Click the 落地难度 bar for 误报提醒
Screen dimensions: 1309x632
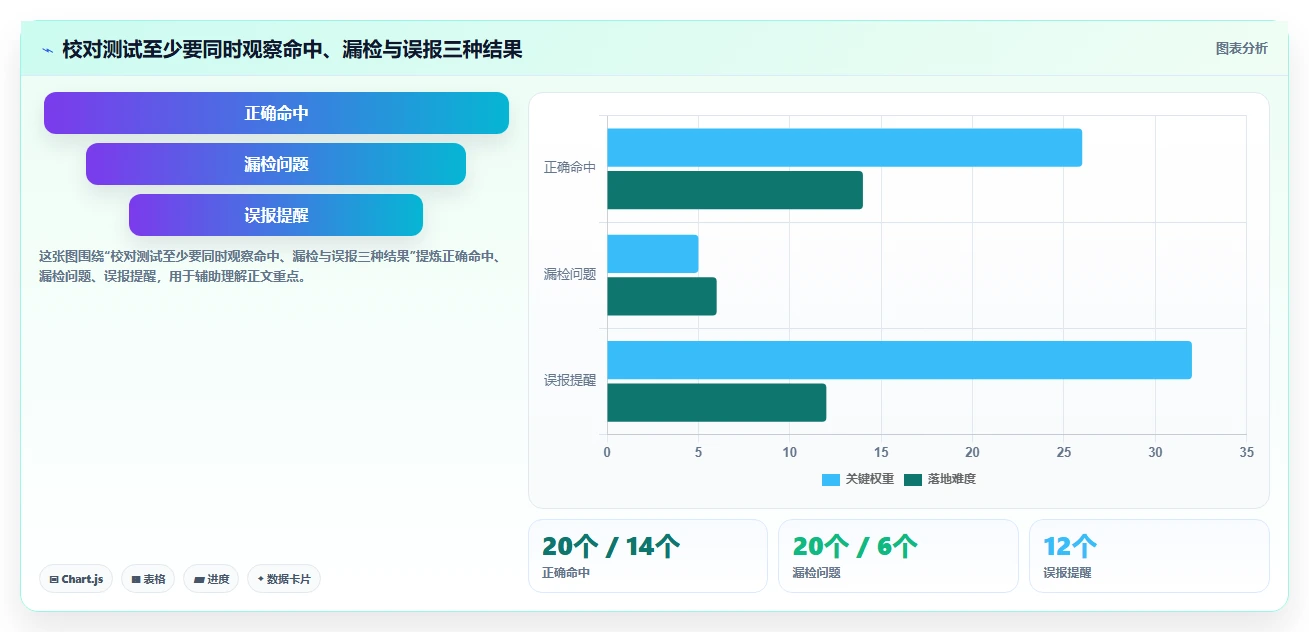point(716,402)
